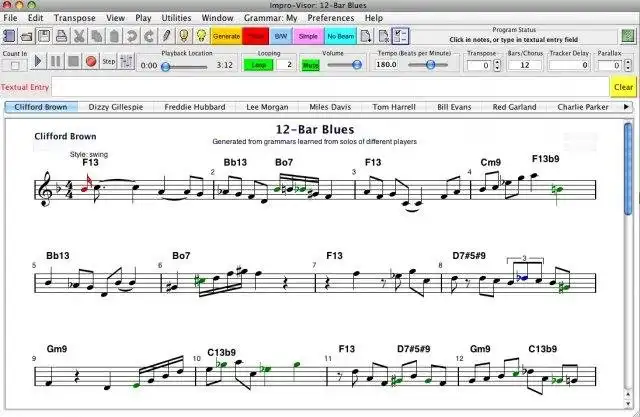Open the View menu

click(116, 18)
